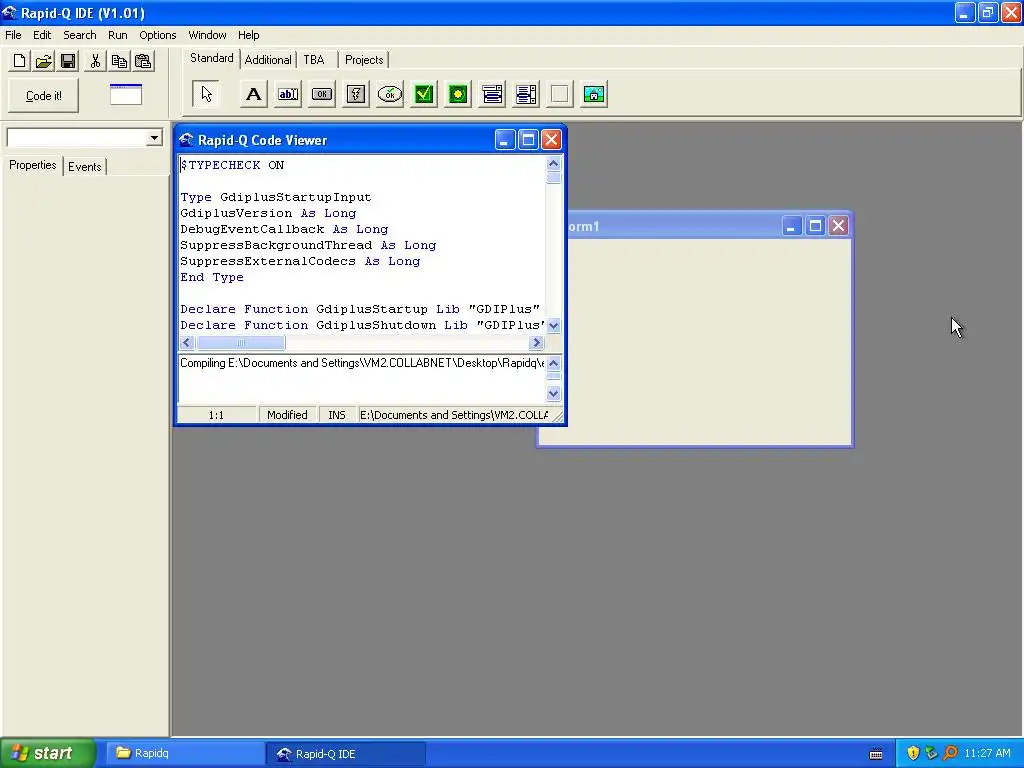Choose the Image picture component icon
Screen dimensions: 1024x768
coord(594,94)
